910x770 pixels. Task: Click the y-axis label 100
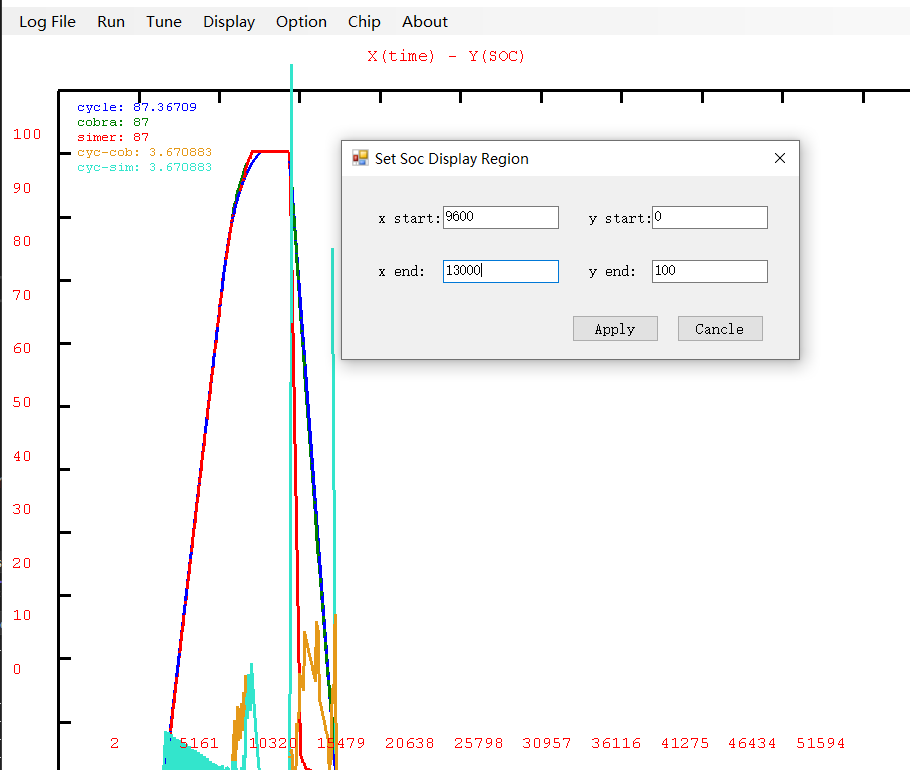click(27, 134)
